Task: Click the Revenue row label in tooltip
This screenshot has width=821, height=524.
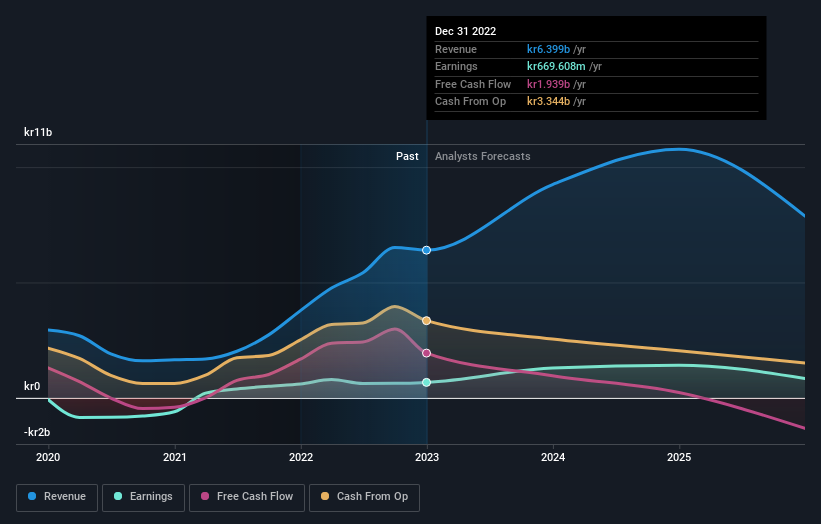Action: pos(456,49)
